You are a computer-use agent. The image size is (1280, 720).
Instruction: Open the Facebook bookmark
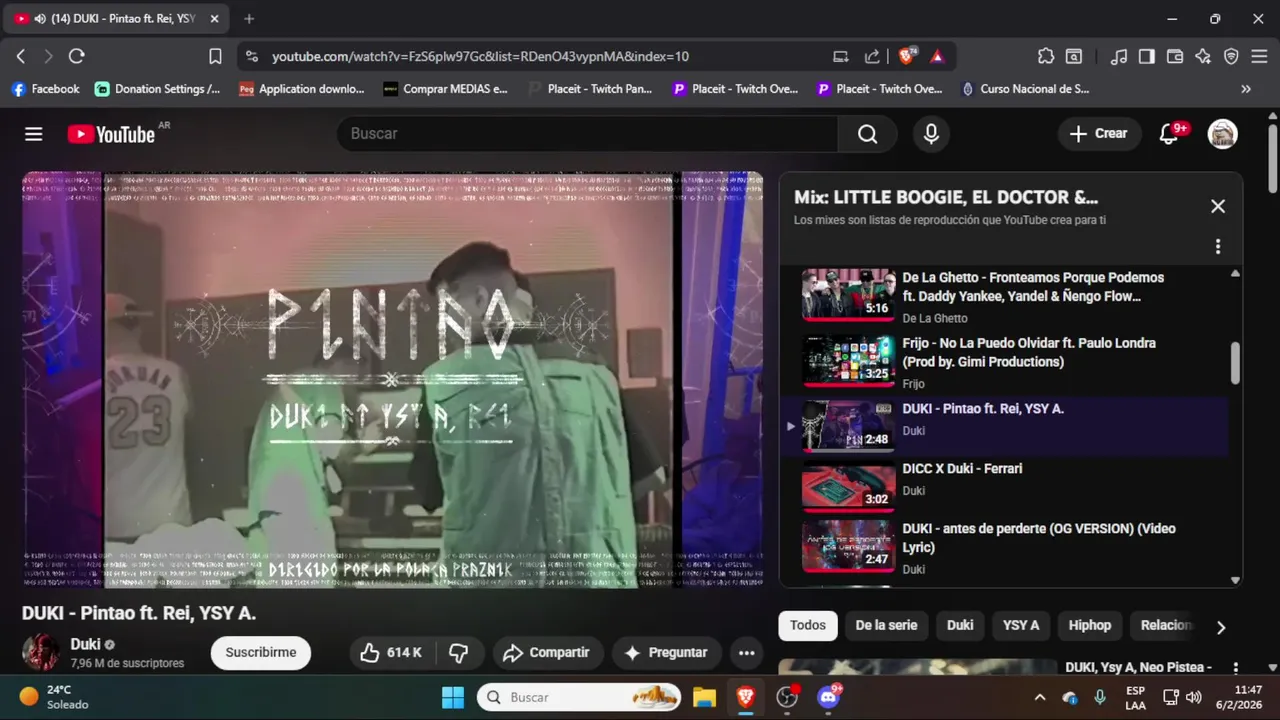click(x=45, y=89)
